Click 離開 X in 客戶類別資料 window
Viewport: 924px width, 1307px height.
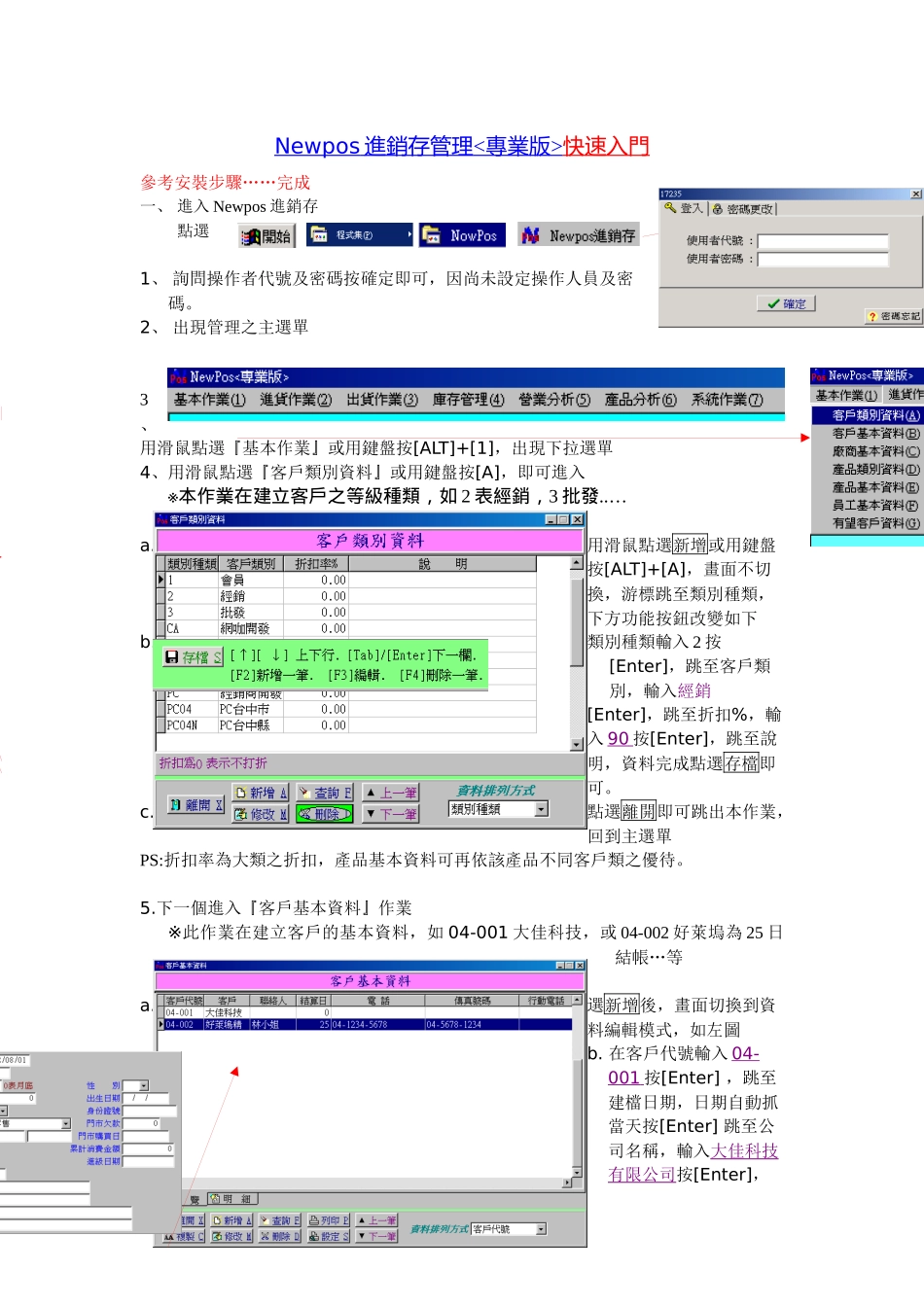[195, 805]
